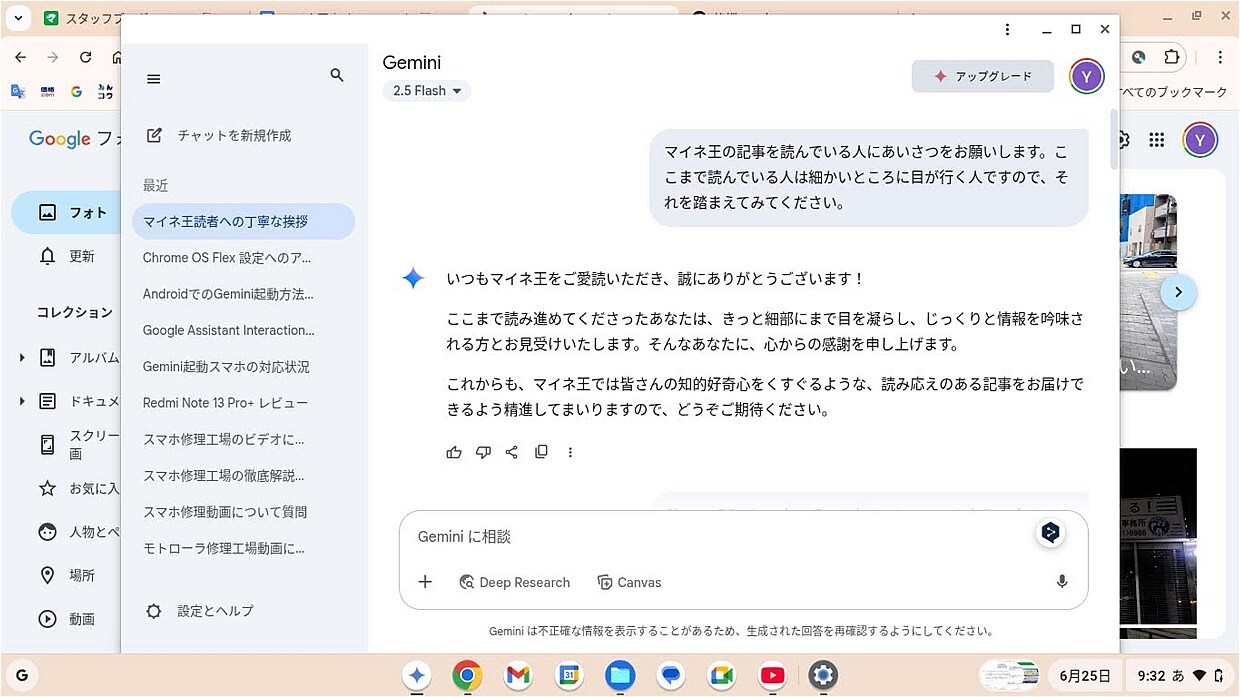1240x697 pixels.
Task: Click the アップグレード button
Action: 982,76
